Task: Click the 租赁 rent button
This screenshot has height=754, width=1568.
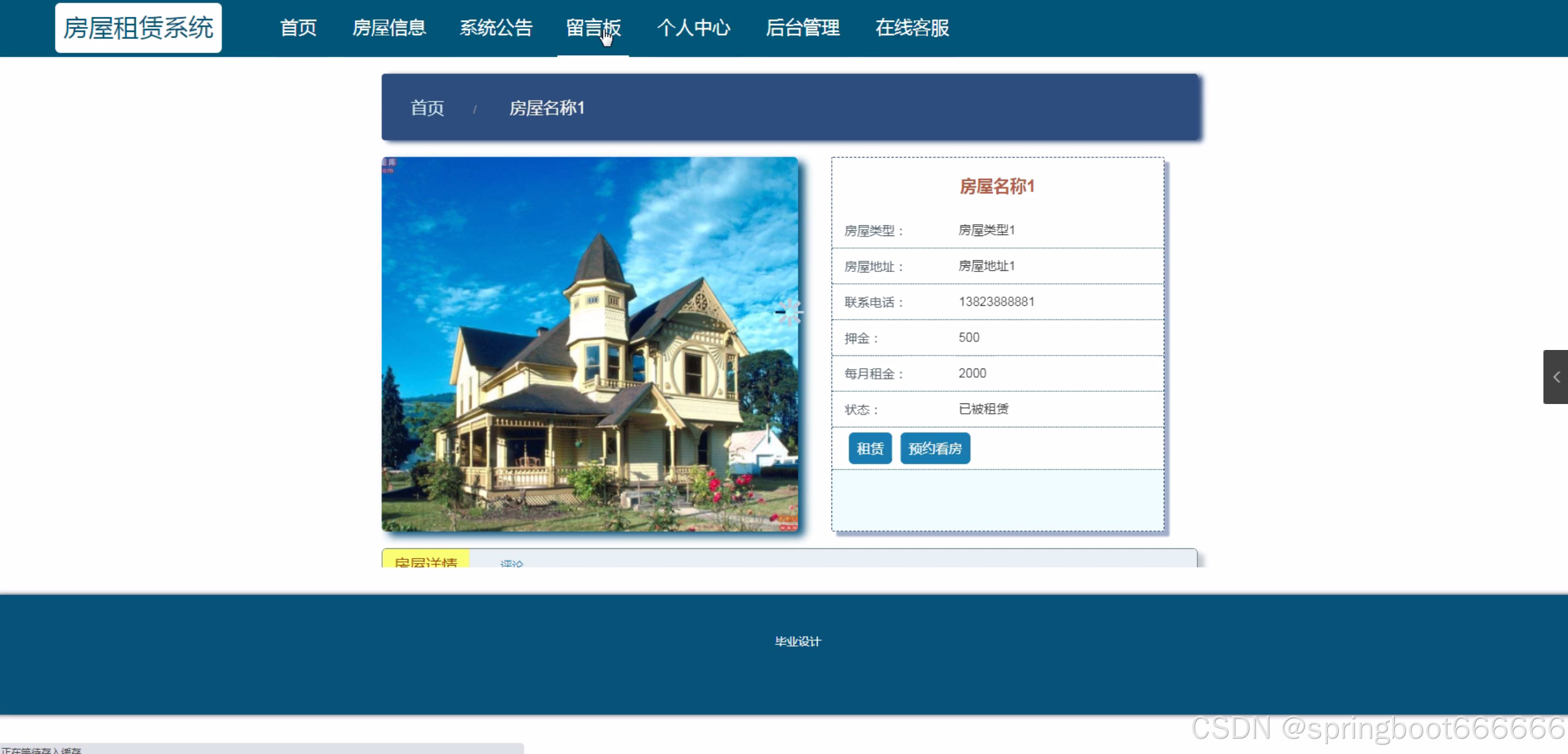Action: coord(870,448)
